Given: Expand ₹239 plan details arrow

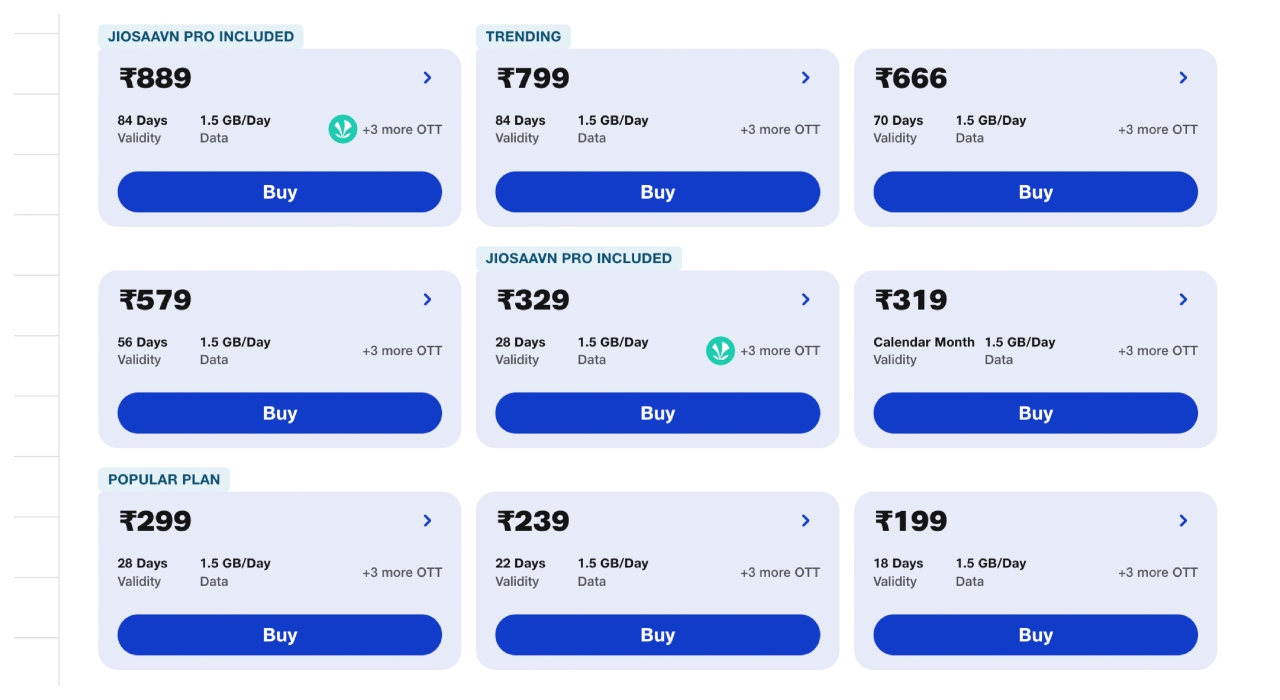Looking at the screenshot, I should pyautogui.click(x=805, y=521).
